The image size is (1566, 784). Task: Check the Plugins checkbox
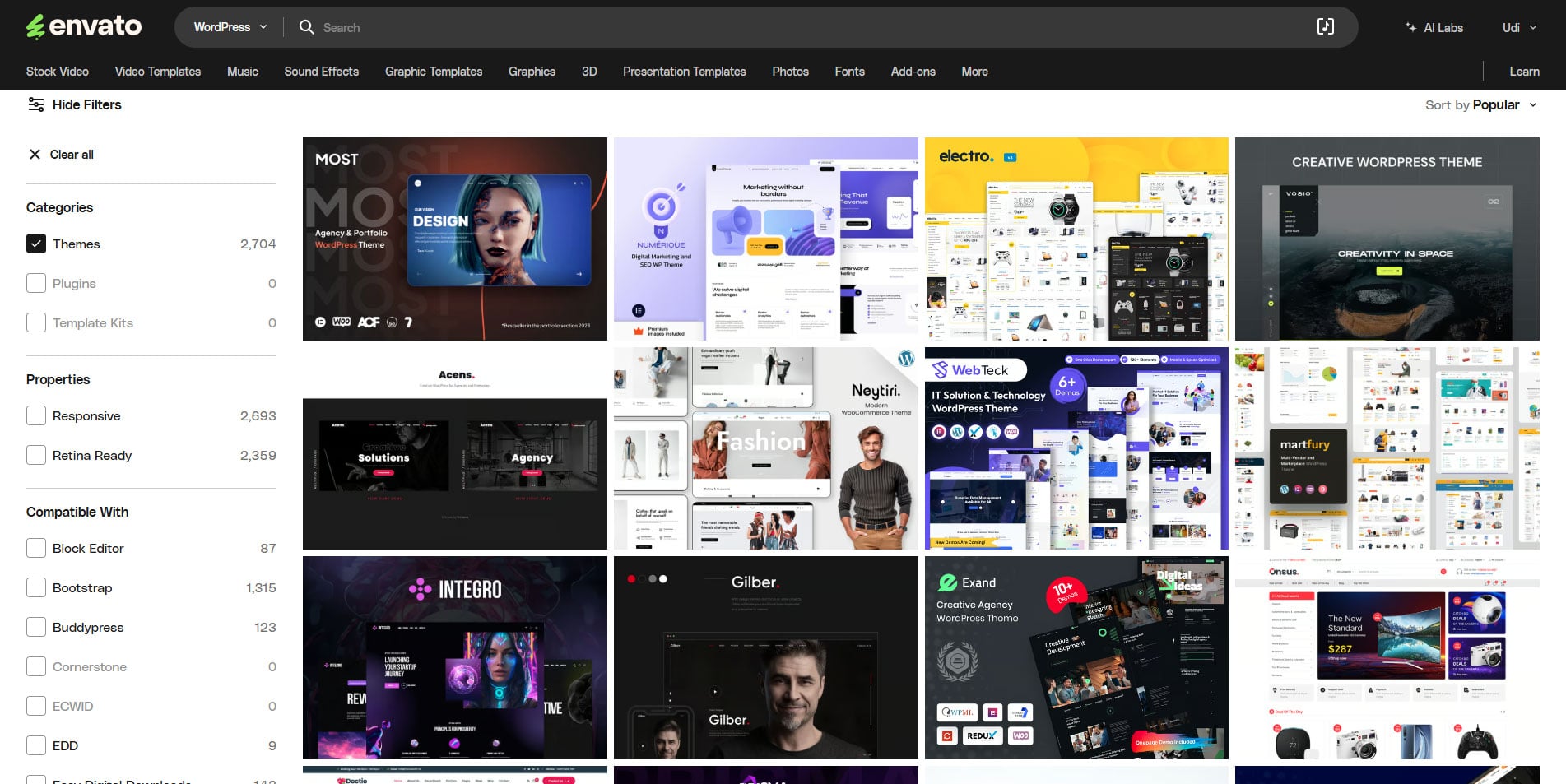[36, 283]
